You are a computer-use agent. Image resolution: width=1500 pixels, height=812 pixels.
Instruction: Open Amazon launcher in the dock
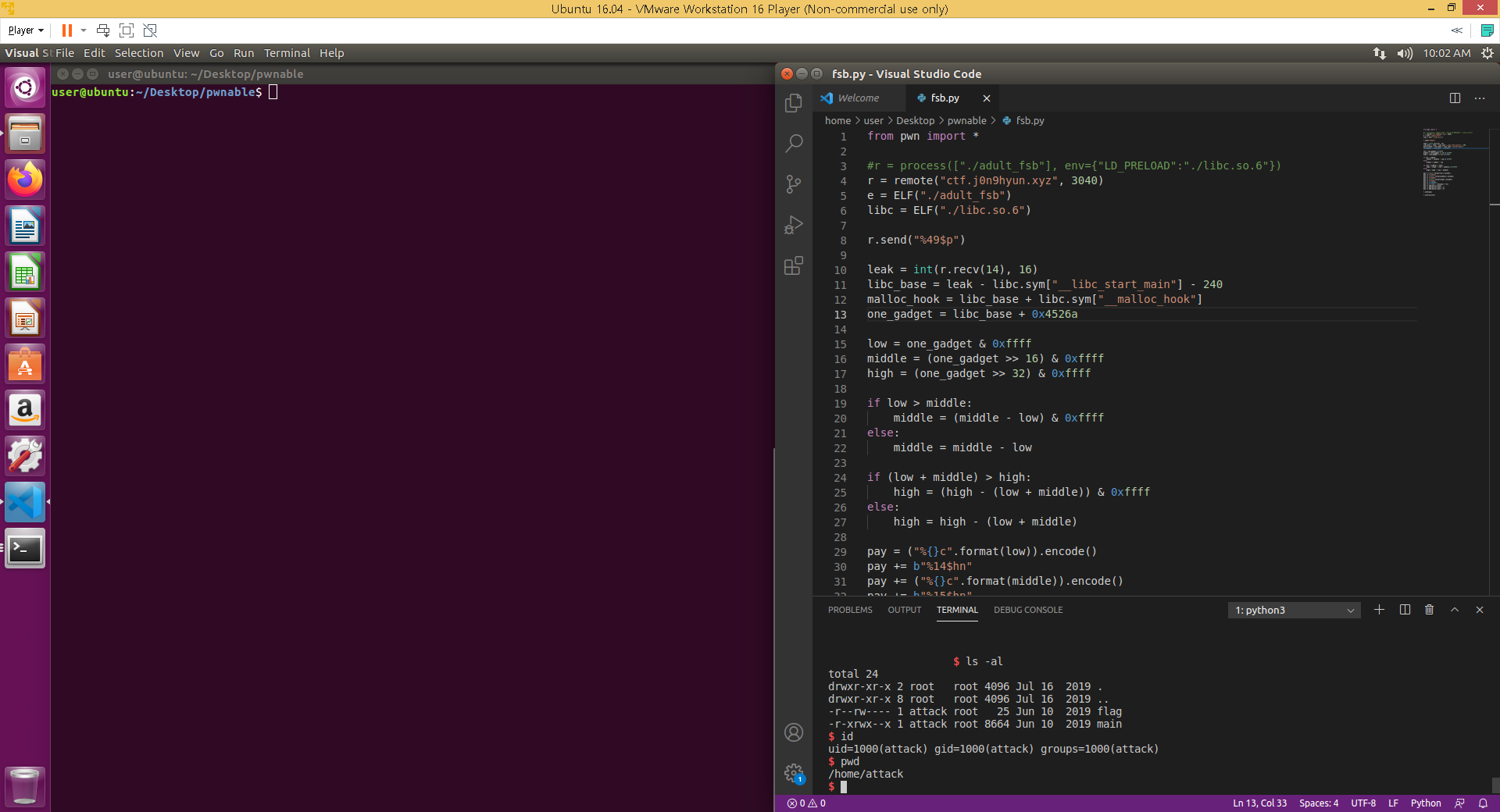(25, 410)
